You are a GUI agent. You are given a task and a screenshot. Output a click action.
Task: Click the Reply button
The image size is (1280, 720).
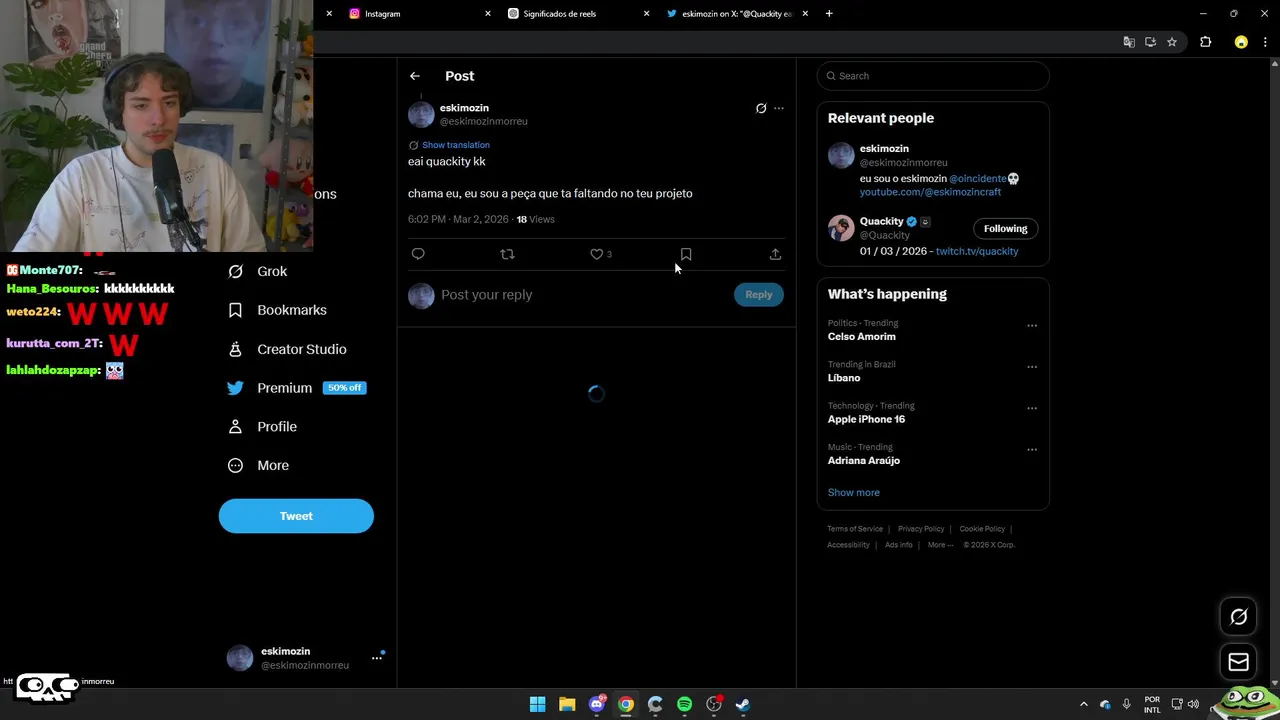(759, 294)
